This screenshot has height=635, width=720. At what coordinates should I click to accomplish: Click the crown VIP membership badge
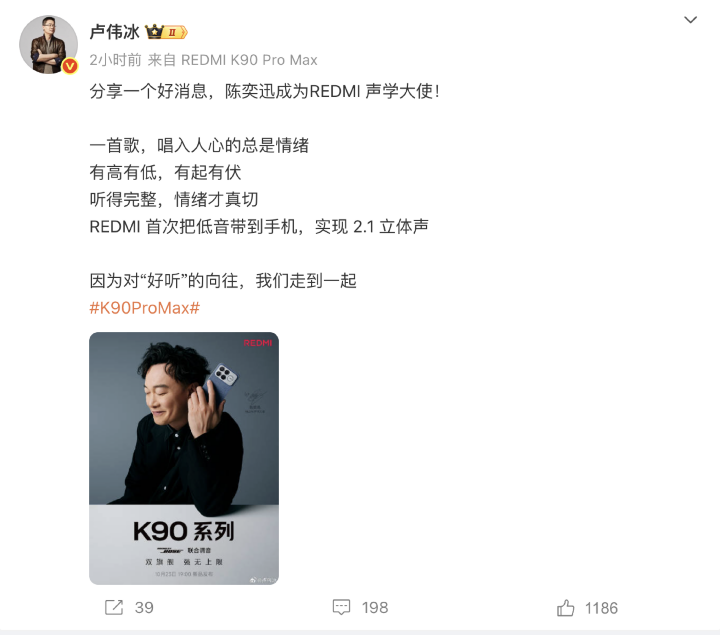[x=166, y=32]
